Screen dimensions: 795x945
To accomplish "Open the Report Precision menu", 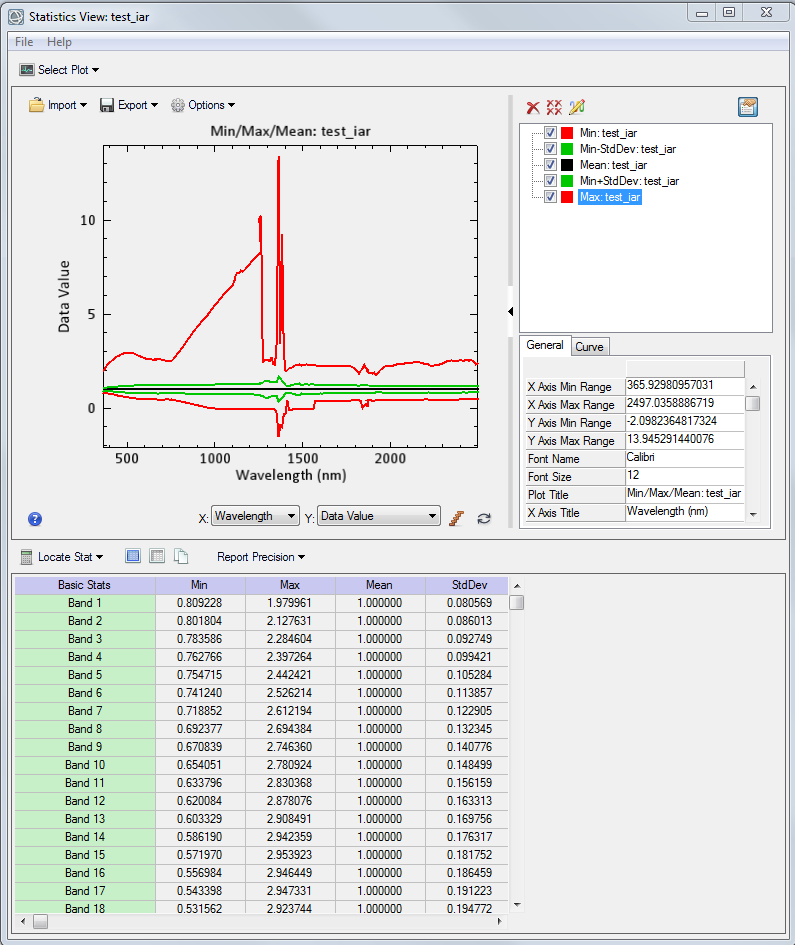I will (260, 556).
